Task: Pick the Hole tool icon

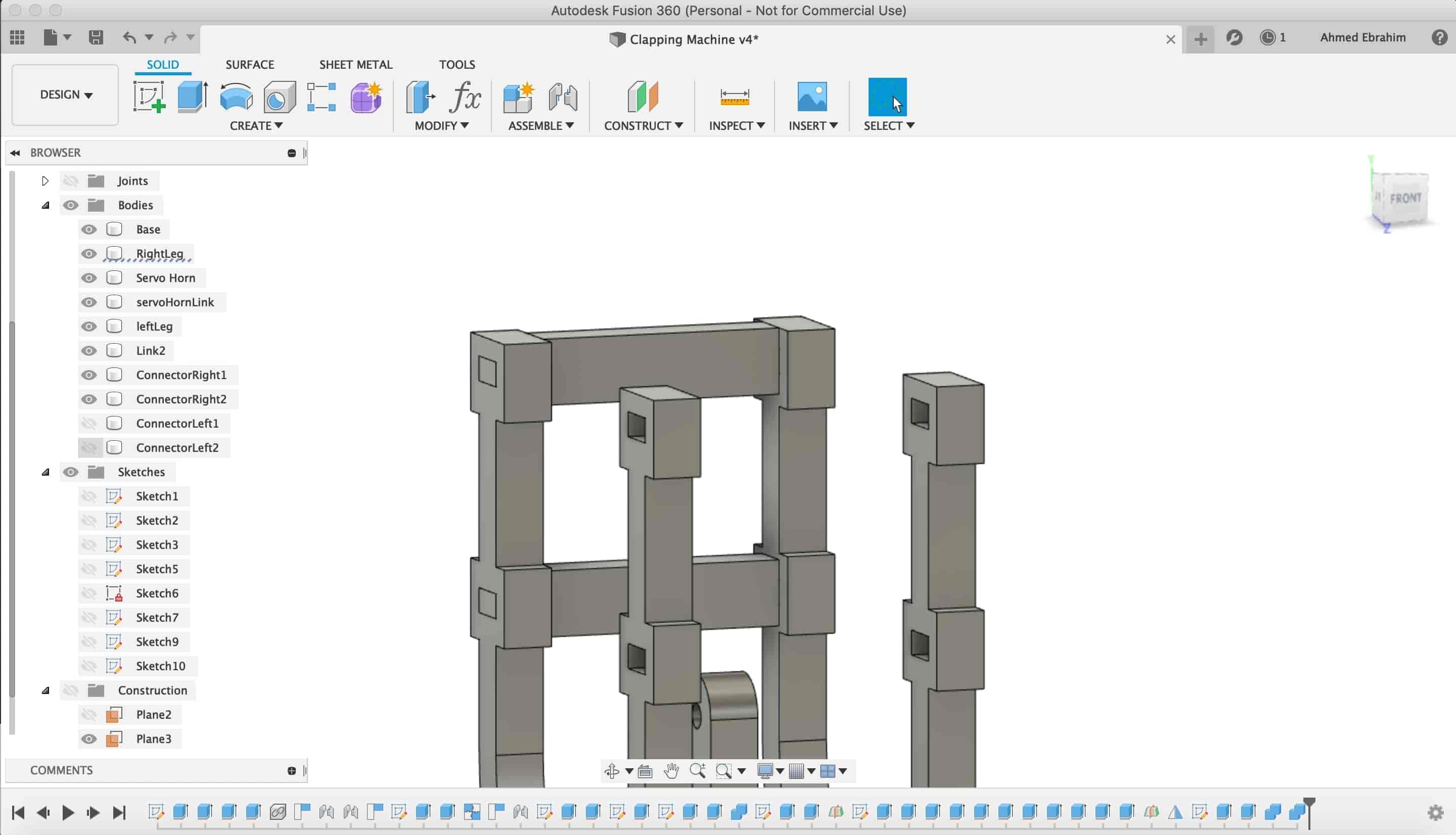Action: (279, 97)
